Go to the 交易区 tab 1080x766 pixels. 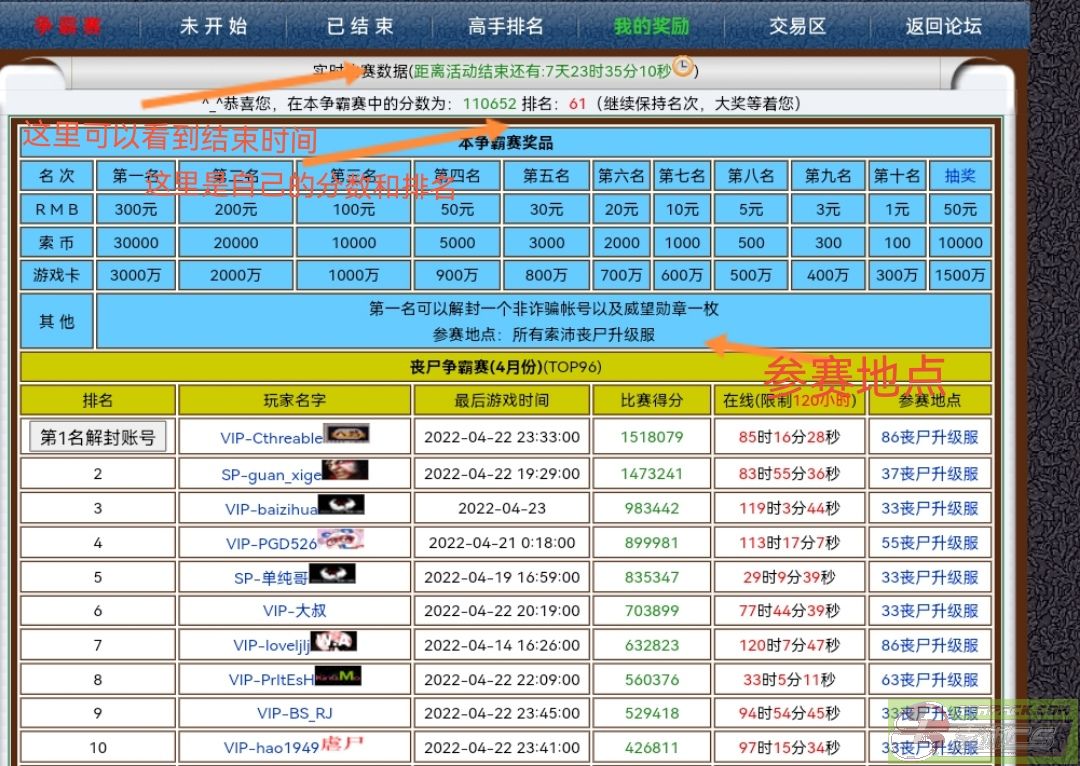tap(797, 26)
